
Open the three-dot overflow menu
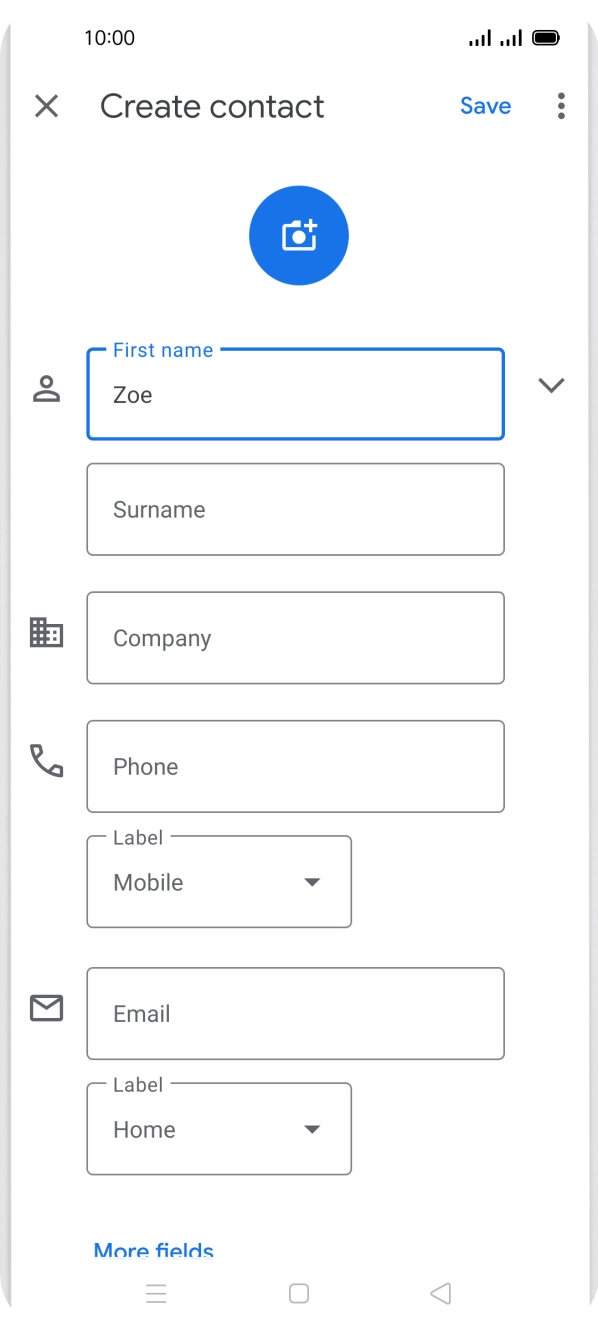(561, 106)
